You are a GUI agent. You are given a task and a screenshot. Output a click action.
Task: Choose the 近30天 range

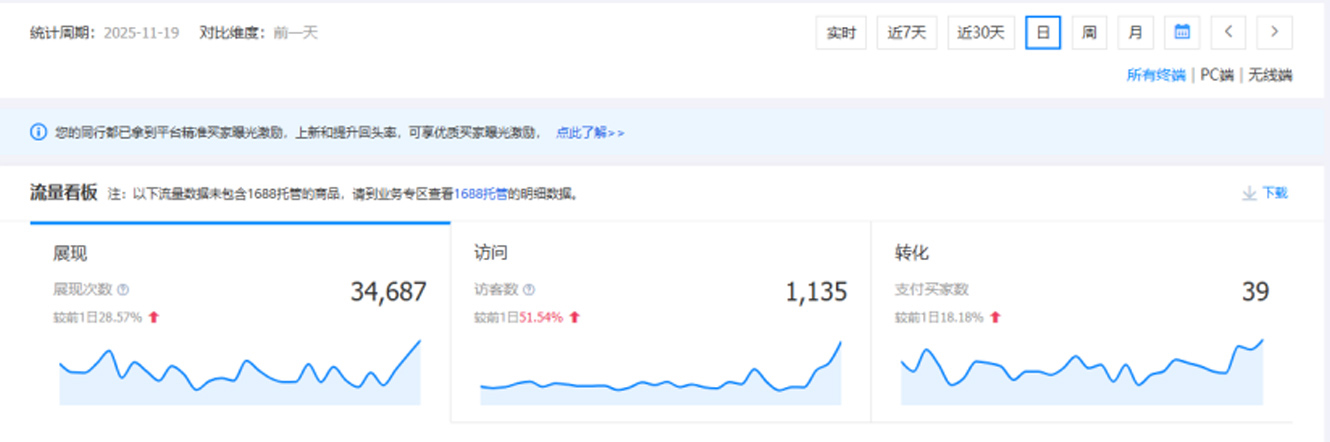tap(981, 32)
